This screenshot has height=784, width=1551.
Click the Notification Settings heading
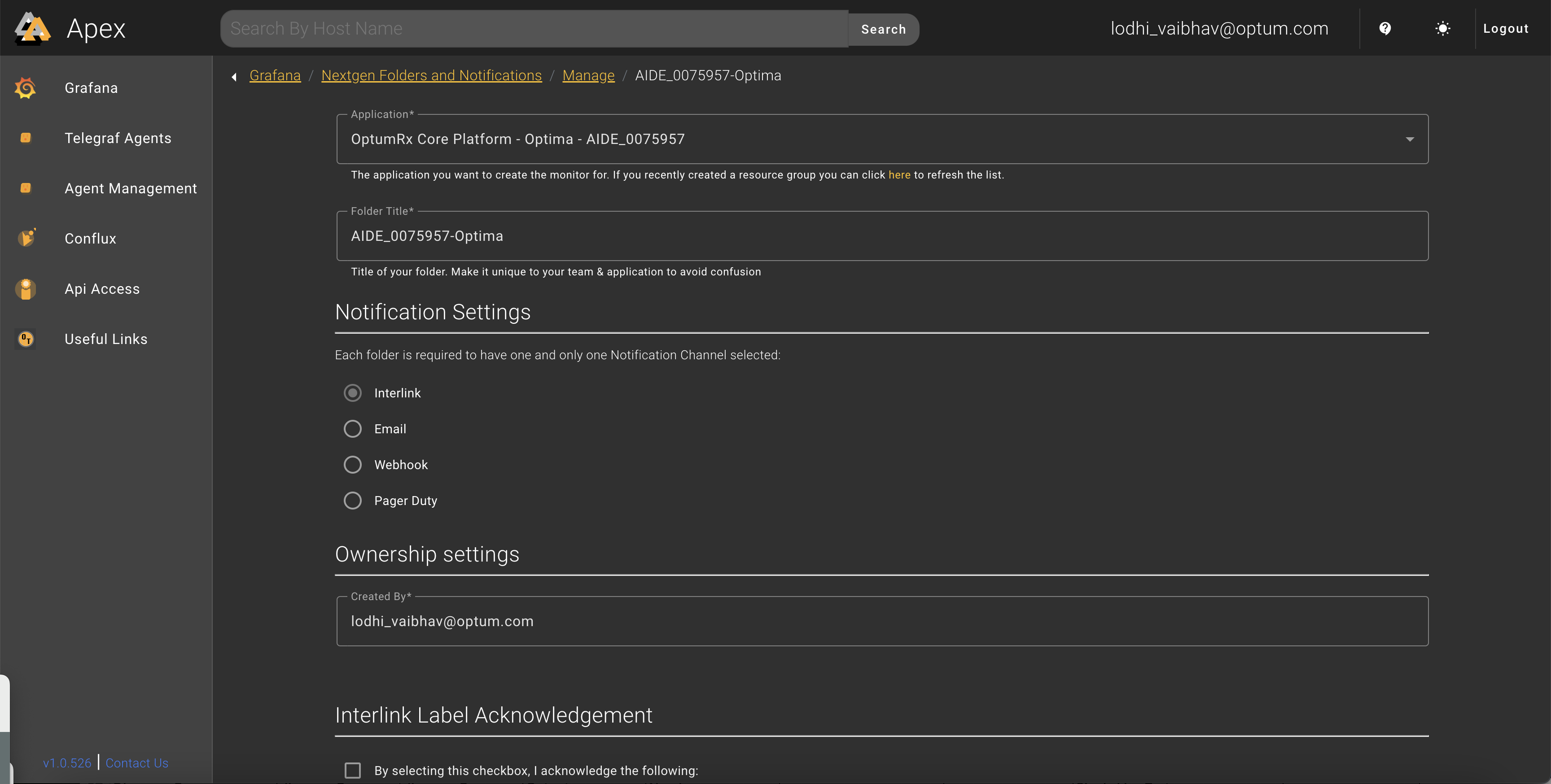click(x=432, y=312)
